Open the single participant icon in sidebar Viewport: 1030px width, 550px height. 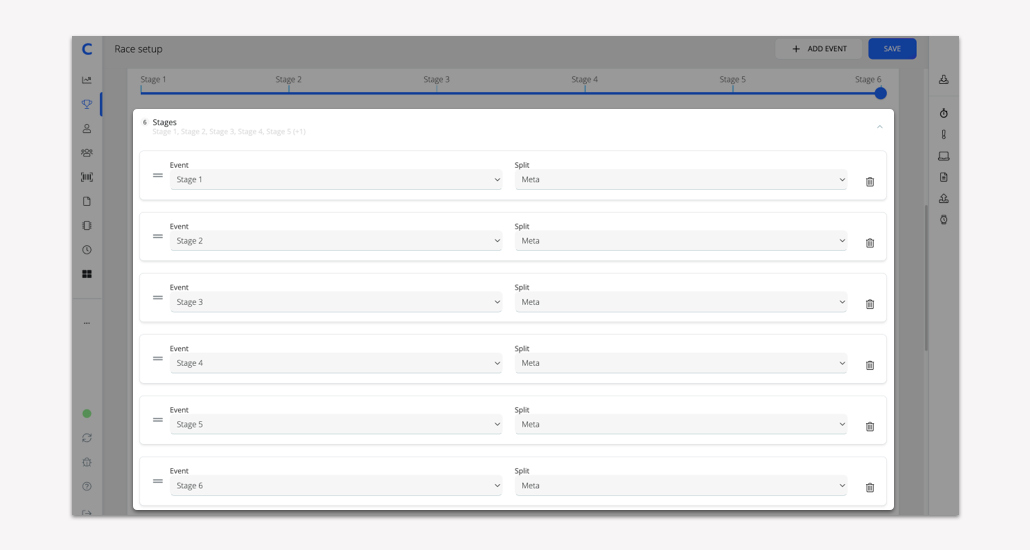point(87,129)
